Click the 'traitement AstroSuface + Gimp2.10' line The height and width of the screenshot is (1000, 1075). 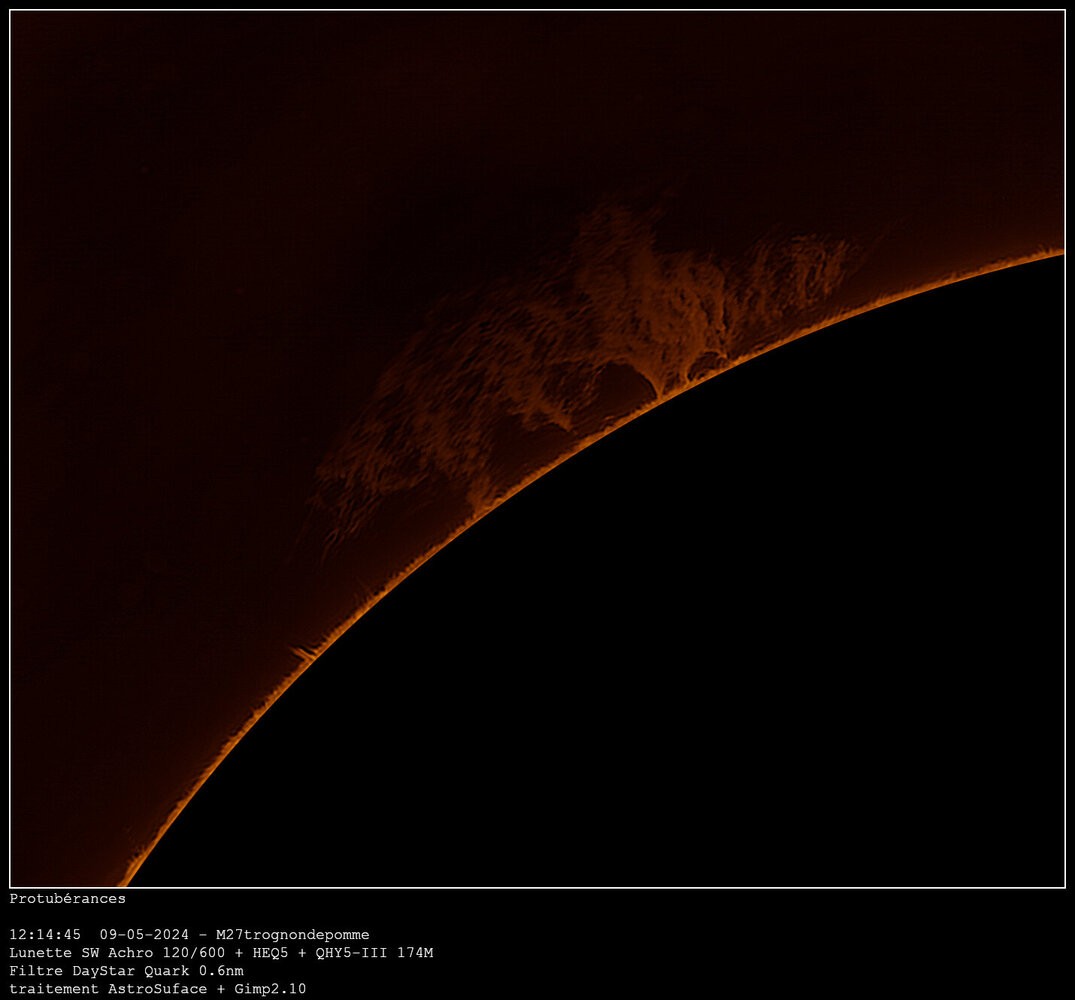tap(158, 989)
